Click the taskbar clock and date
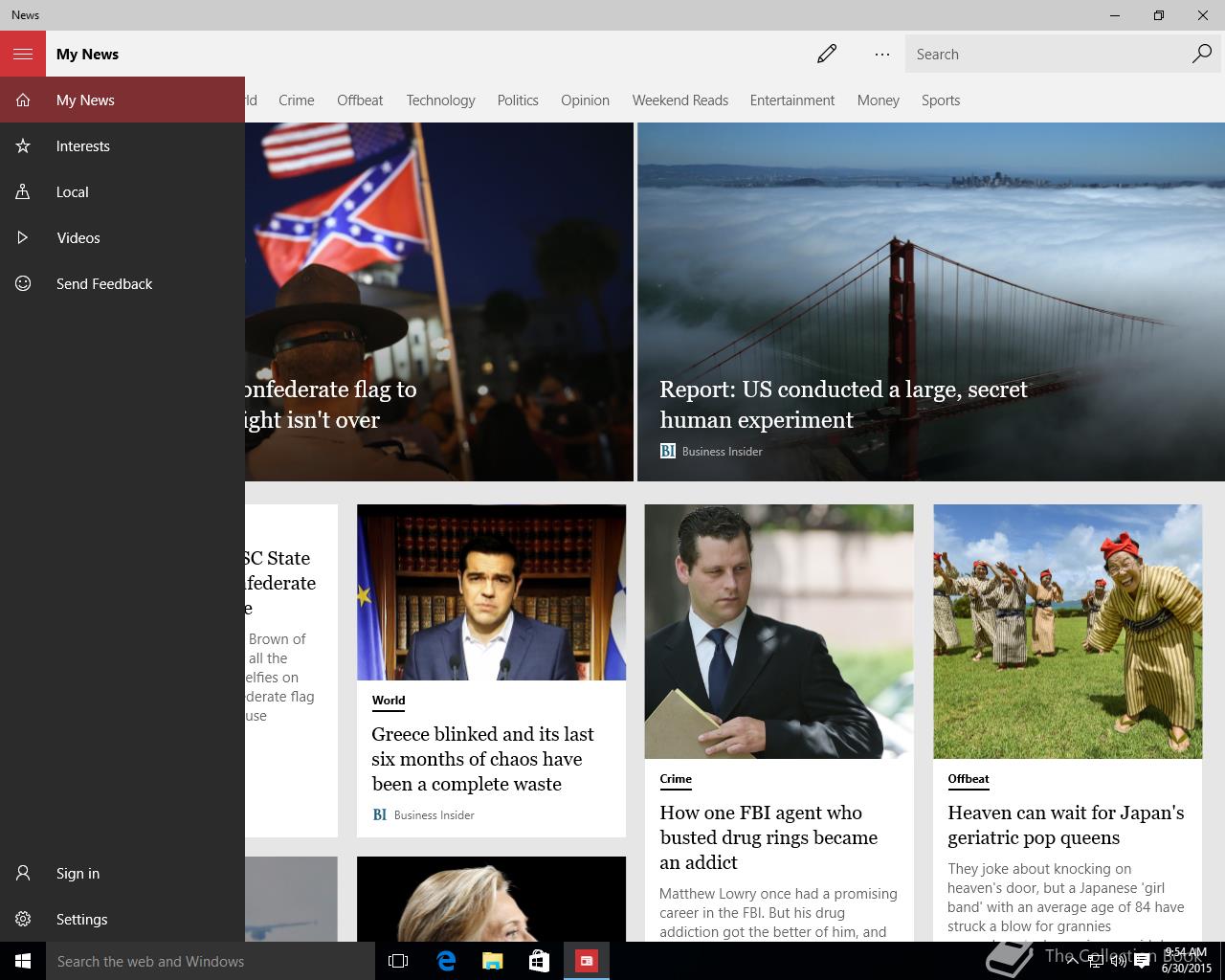This screenshot has height=980, width=1225. click(x=1187, y=961)
